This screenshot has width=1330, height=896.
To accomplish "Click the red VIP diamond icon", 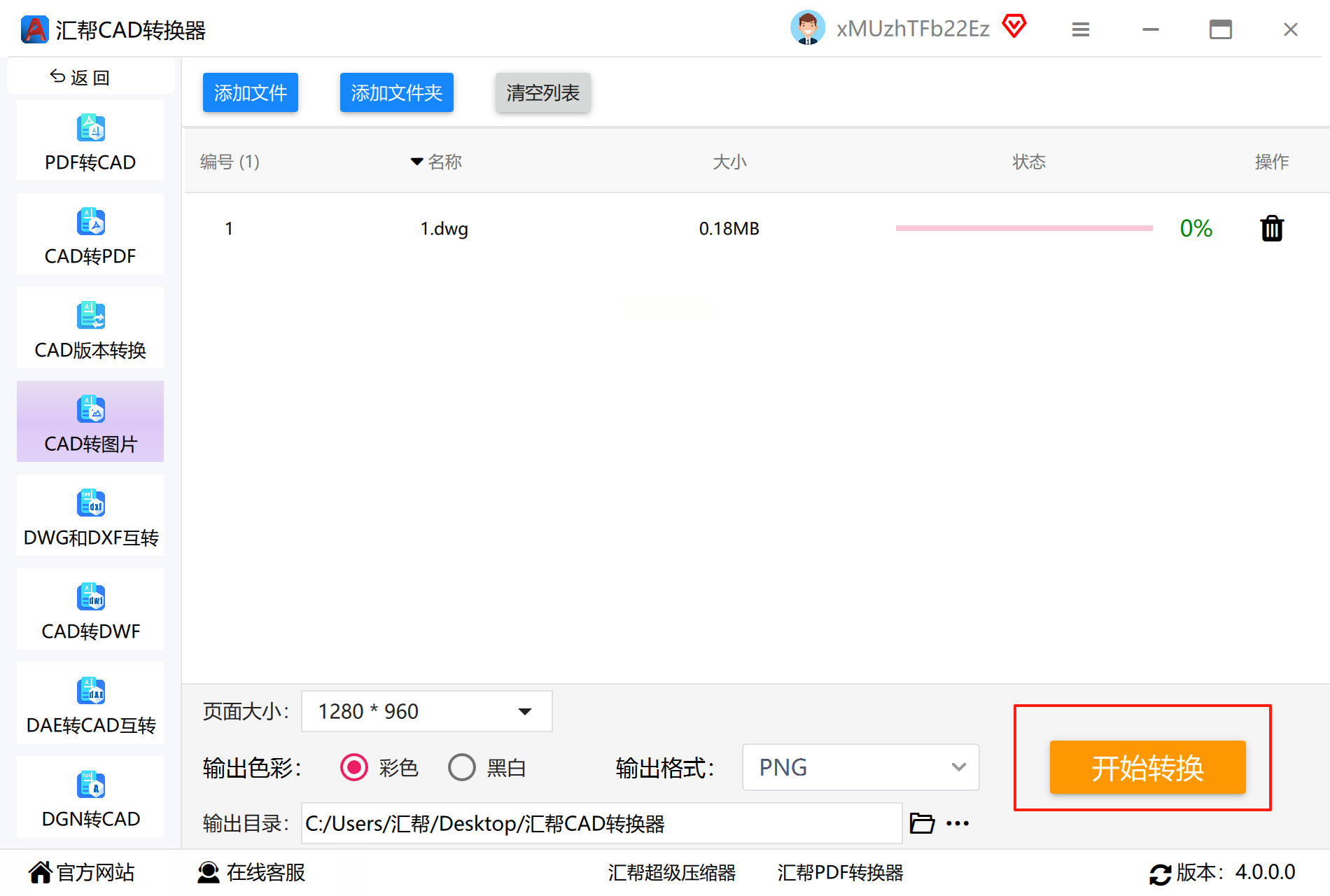I will coord(1014,27).
